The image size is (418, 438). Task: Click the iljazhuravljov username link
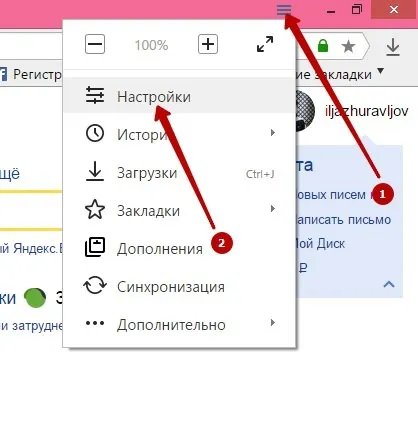point(367,111)
